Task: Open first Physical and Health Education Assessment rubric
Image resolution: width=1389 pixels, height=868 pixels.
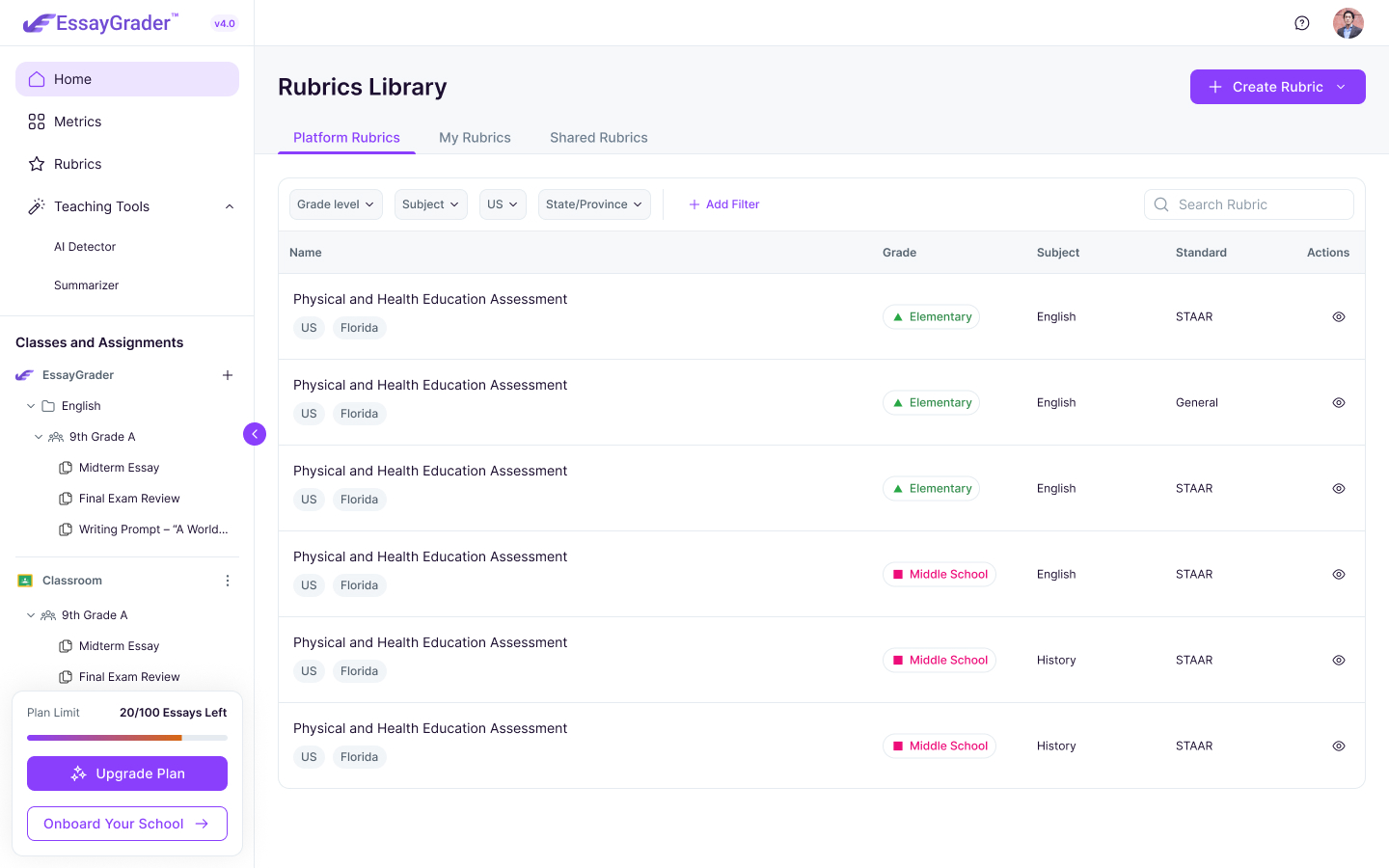Action: point(430,299)
